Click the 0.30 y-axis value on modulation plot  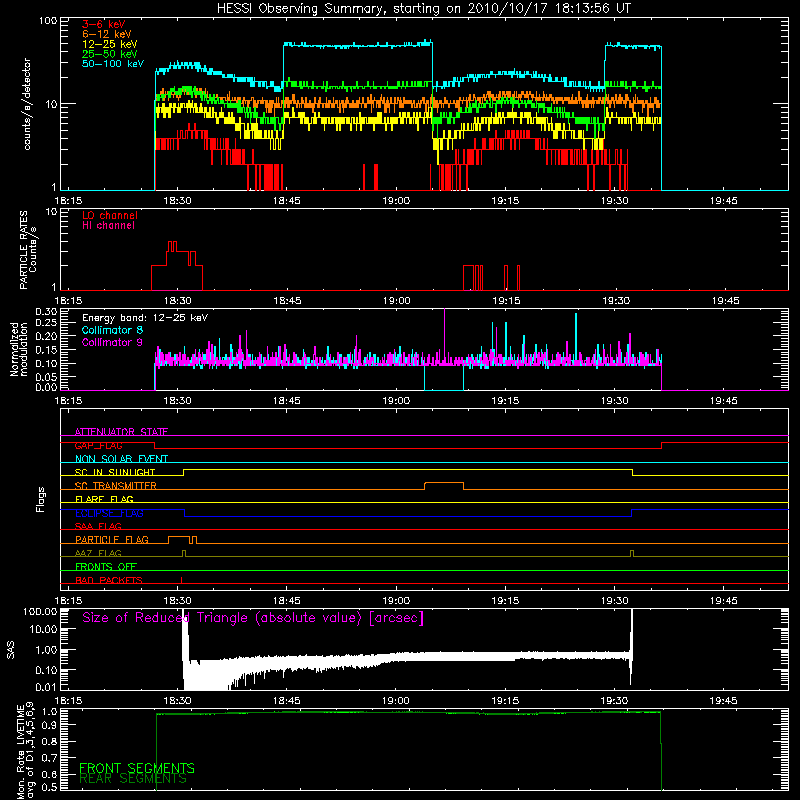pos(46,311)
